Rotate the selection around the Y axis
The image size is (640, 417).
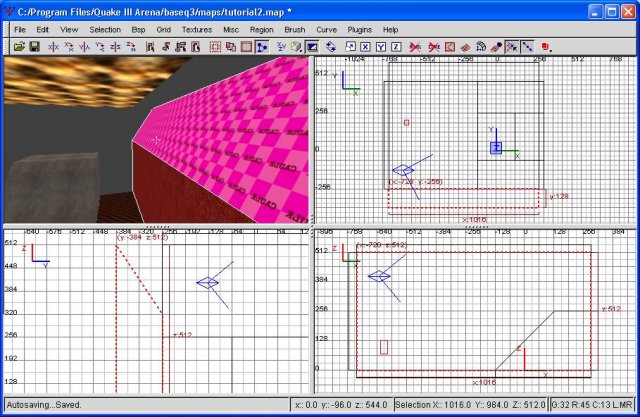100,47
